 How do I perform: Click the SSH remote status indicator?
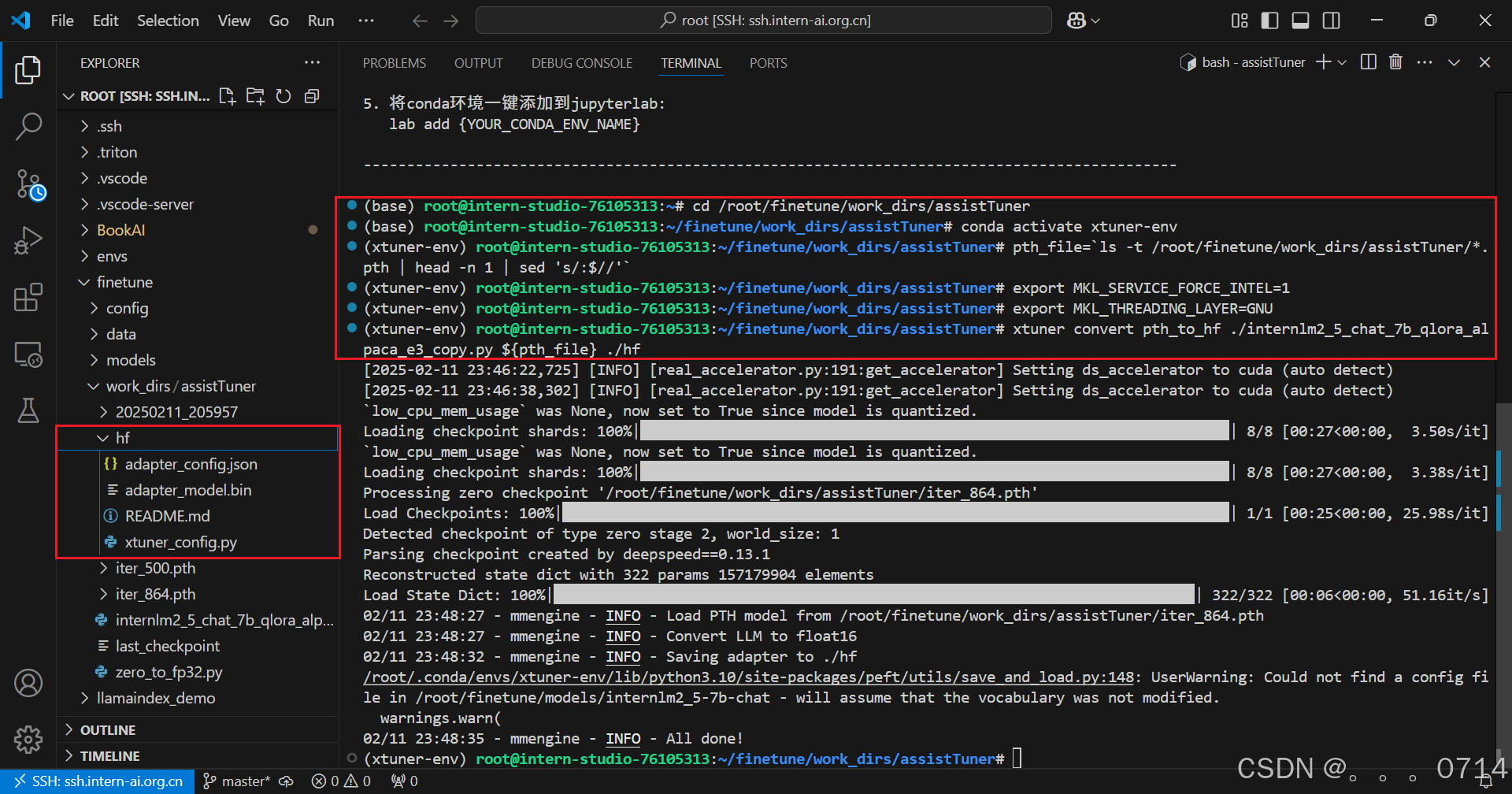[x=98, y=781]
